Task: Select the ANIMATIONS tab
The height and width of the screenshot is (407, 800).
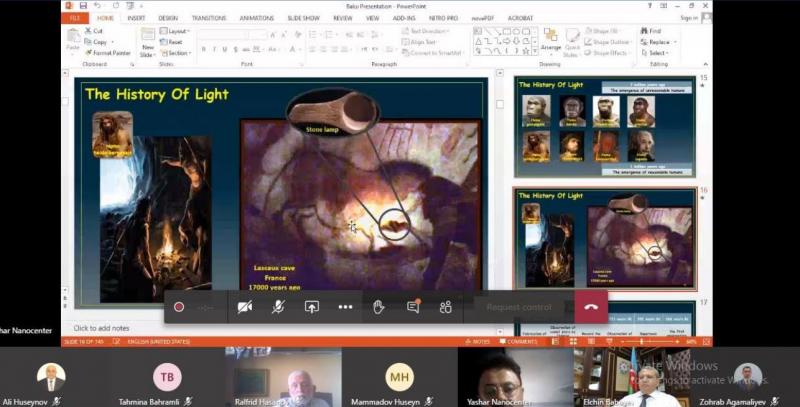Action: click(x=257, y=18)
